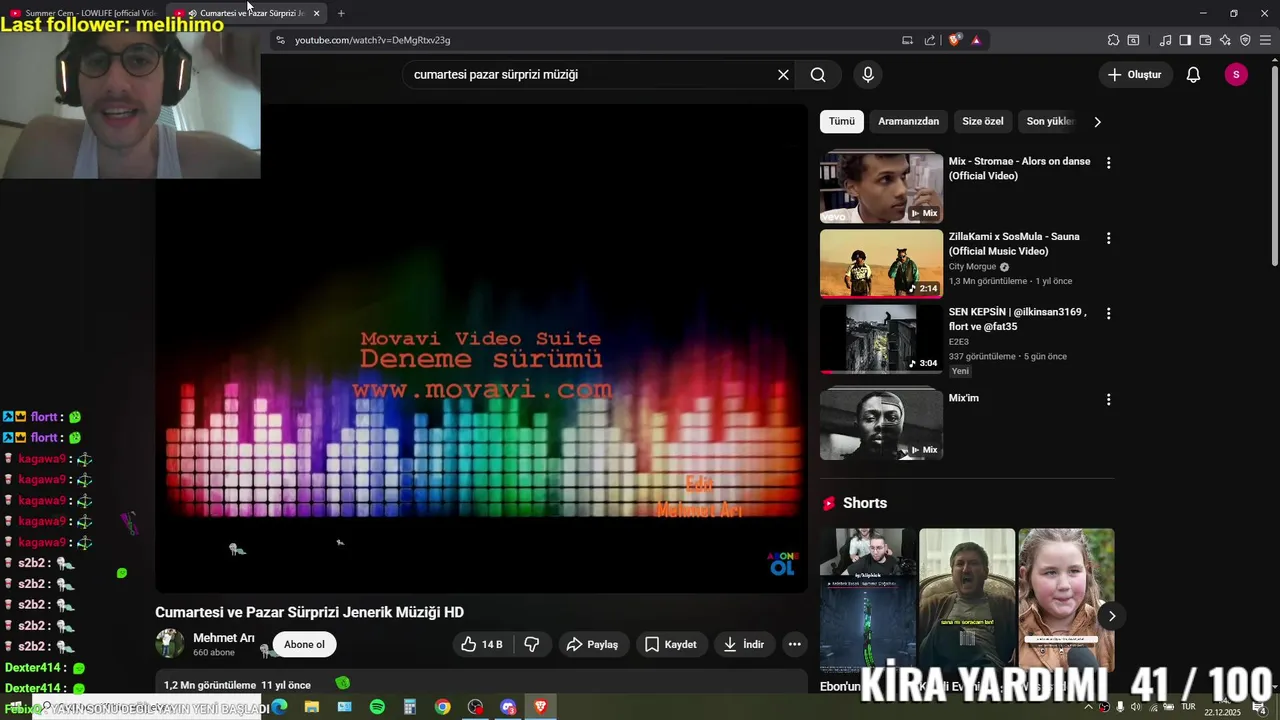Like the video with thumbs-up button
Screen dimensions: 1280x720
point(482,645)
